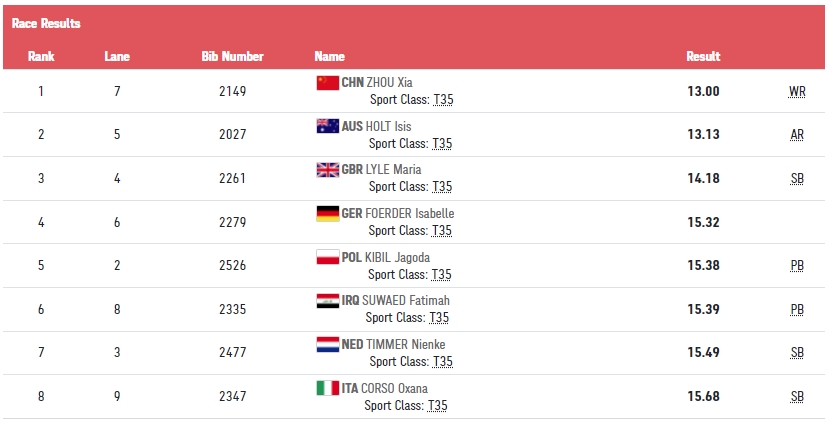Click the Poland flag icon
The width and height of the screenshot is (833, 426).
pyautogui.click(x=327, y=257)
